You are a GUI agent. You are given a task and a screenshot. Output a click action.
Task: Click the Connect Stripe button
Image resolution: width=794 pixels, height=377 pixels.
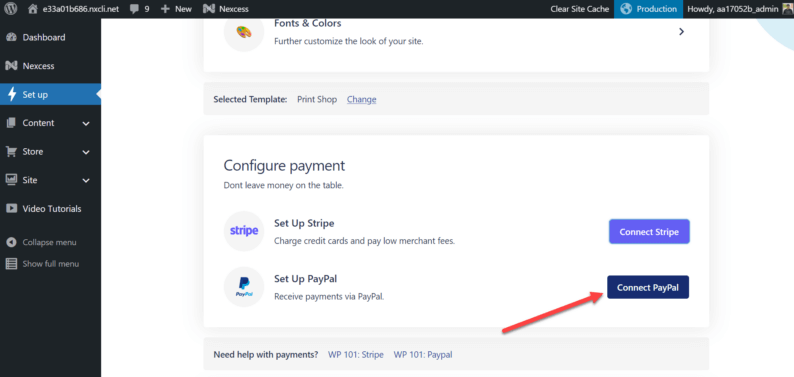pyautogui.click(x=649, y=232)
